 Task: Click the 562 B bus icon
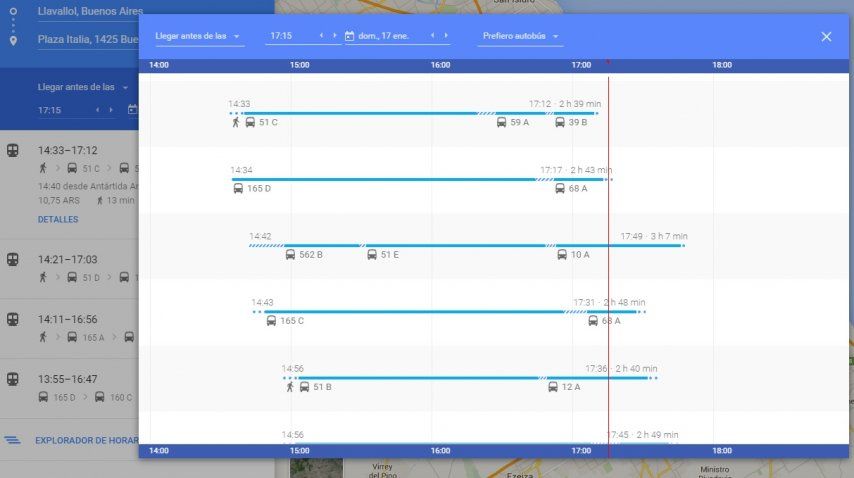pyautogui.click(x=290, y=254)
